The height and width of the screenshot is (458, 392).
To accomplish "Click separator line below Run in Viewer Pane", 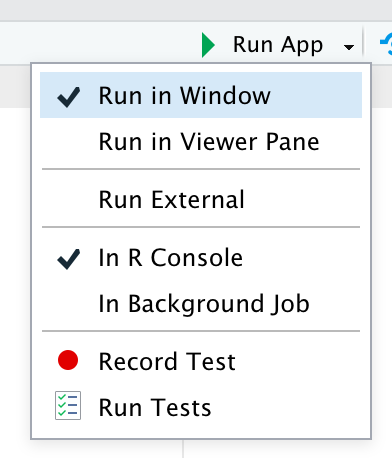I will pyautogui.click(x=201, y=169).
